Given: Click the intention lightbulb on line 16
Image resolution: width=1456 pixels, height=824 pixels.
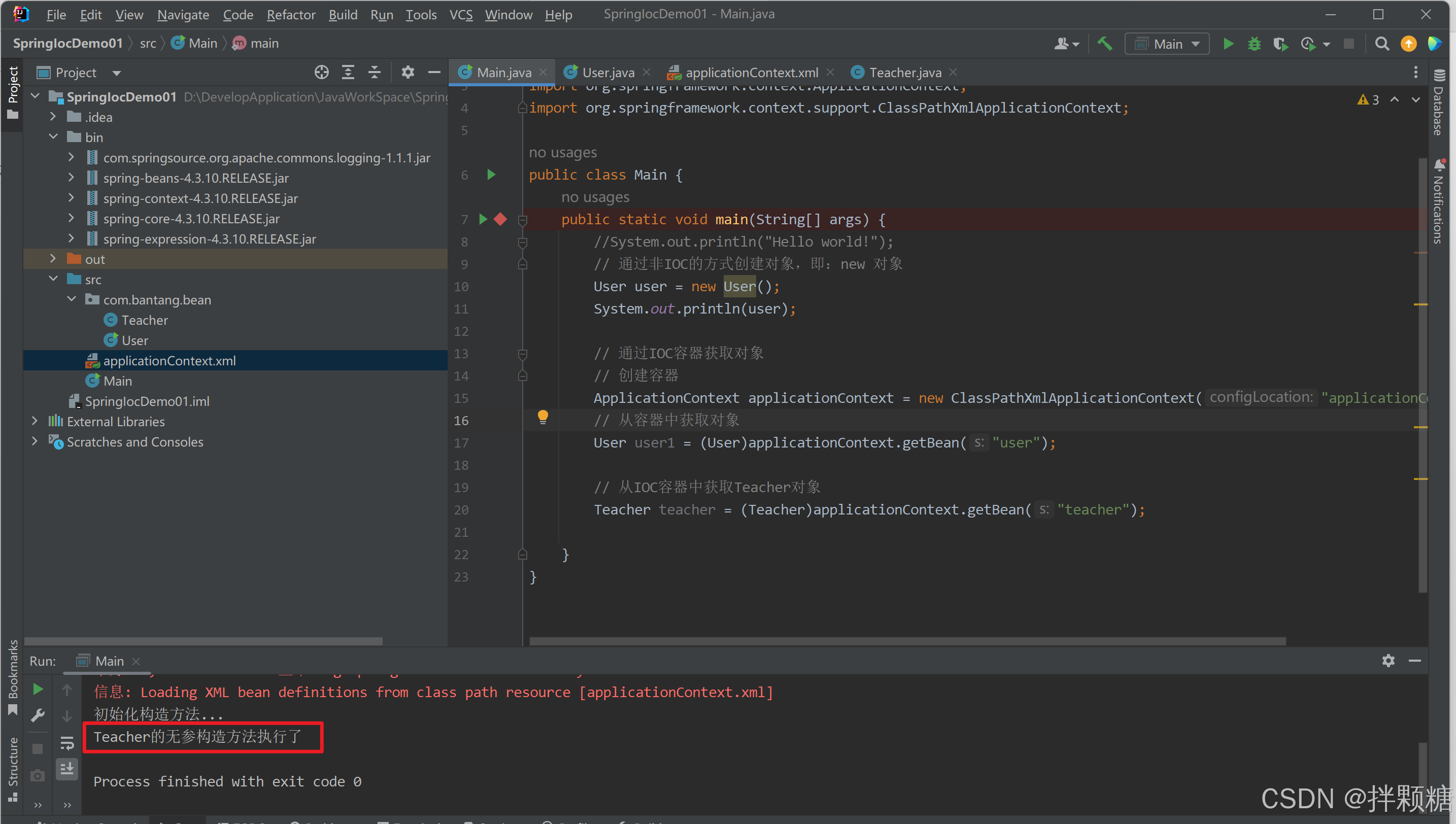Looking at the screenshot, I should click(x=542, y=418).
